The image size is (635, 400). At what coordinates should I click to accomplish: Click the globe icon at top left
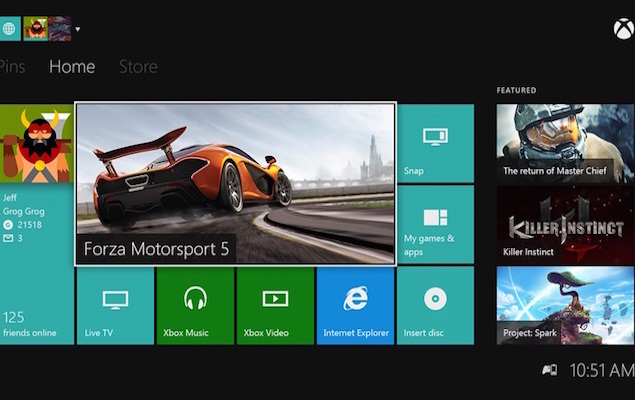click(10, 28)
